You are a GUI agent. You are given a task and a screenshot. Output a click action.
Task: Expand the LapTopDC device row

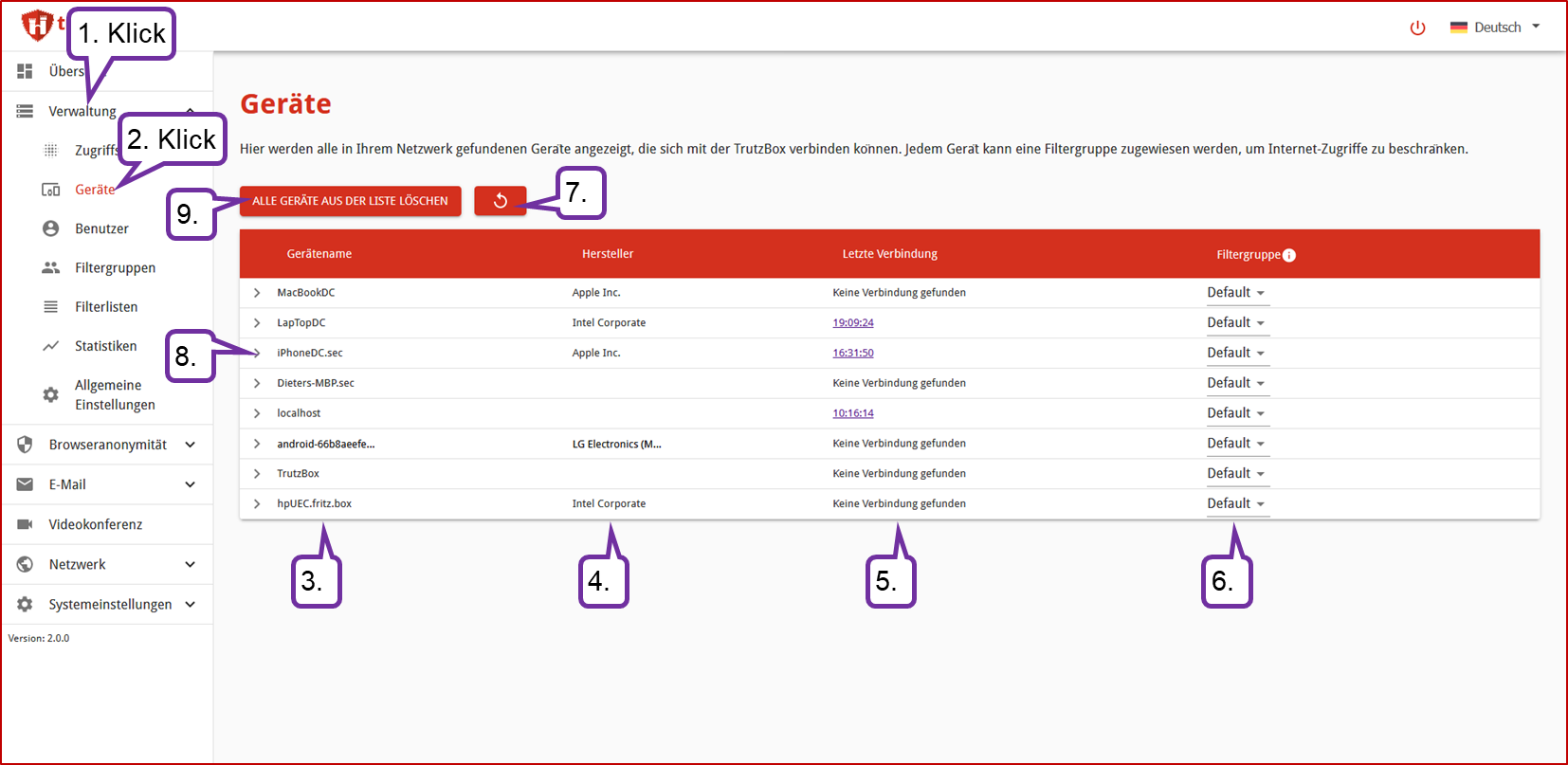pos(257,323)
